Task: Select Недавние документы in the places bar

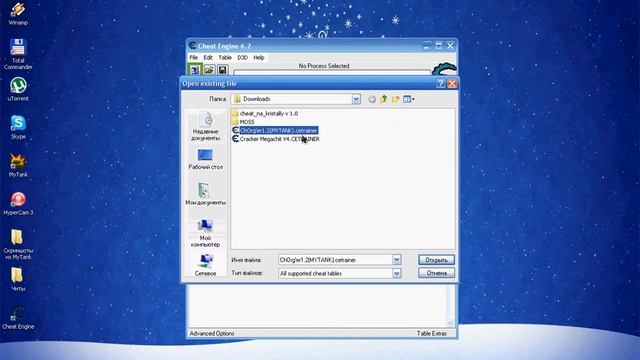Action: [x=205, y=127]
